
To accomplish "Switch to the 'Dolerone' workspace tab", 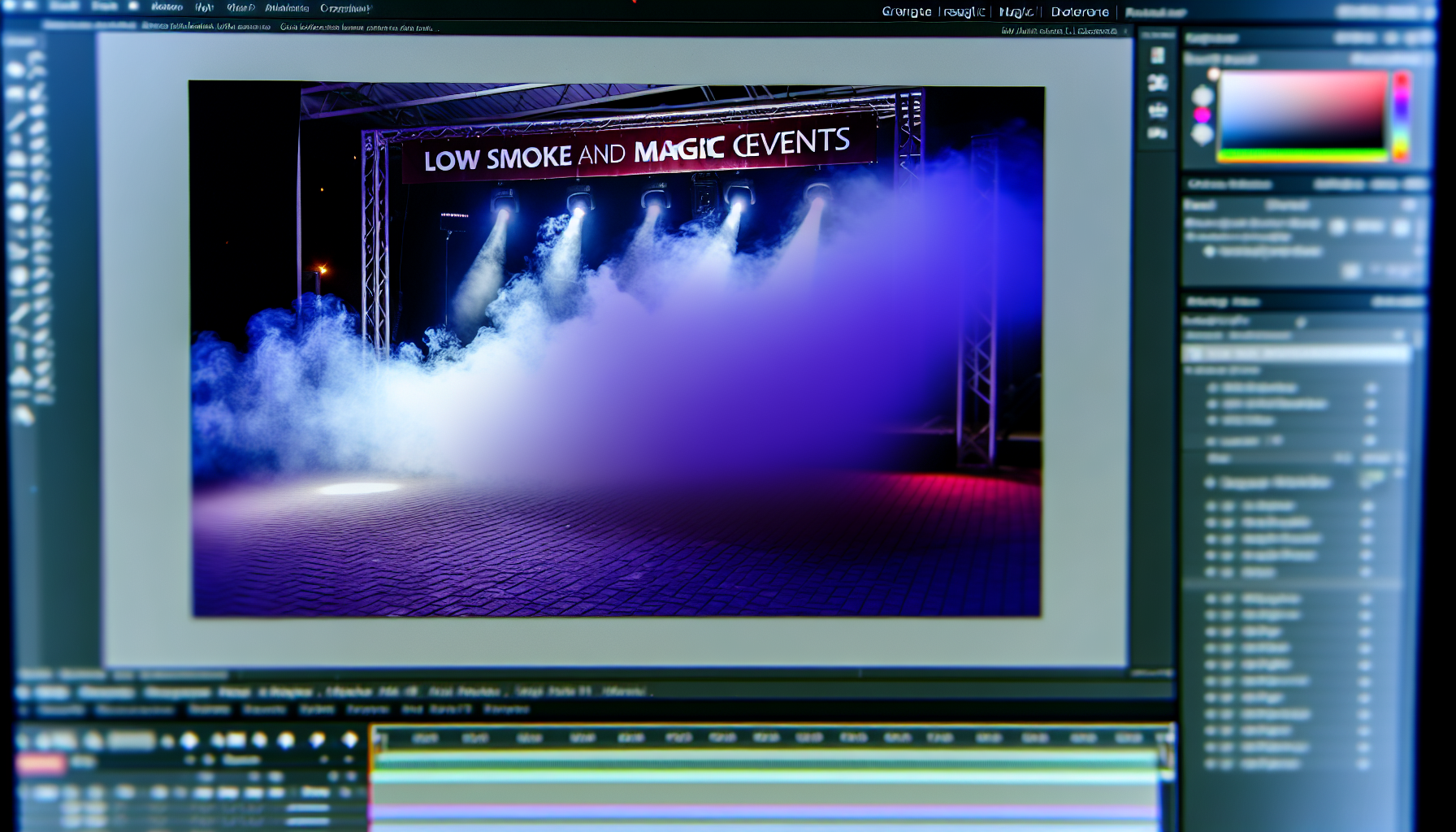I will click(x=1079, y=11).
